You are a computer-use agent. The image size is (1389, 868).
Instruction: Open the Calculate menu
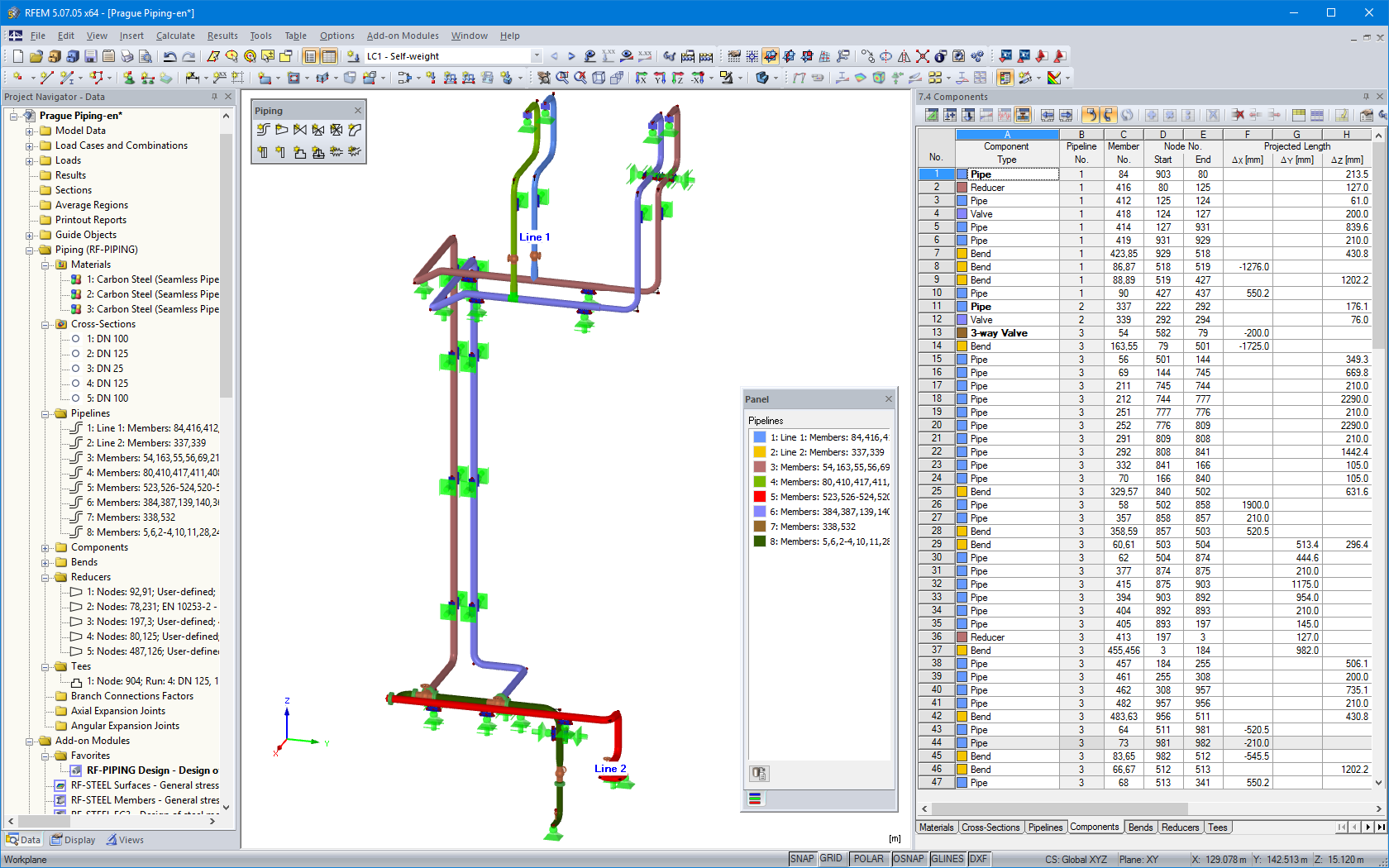pyautogui.click(x=175, y=36)
